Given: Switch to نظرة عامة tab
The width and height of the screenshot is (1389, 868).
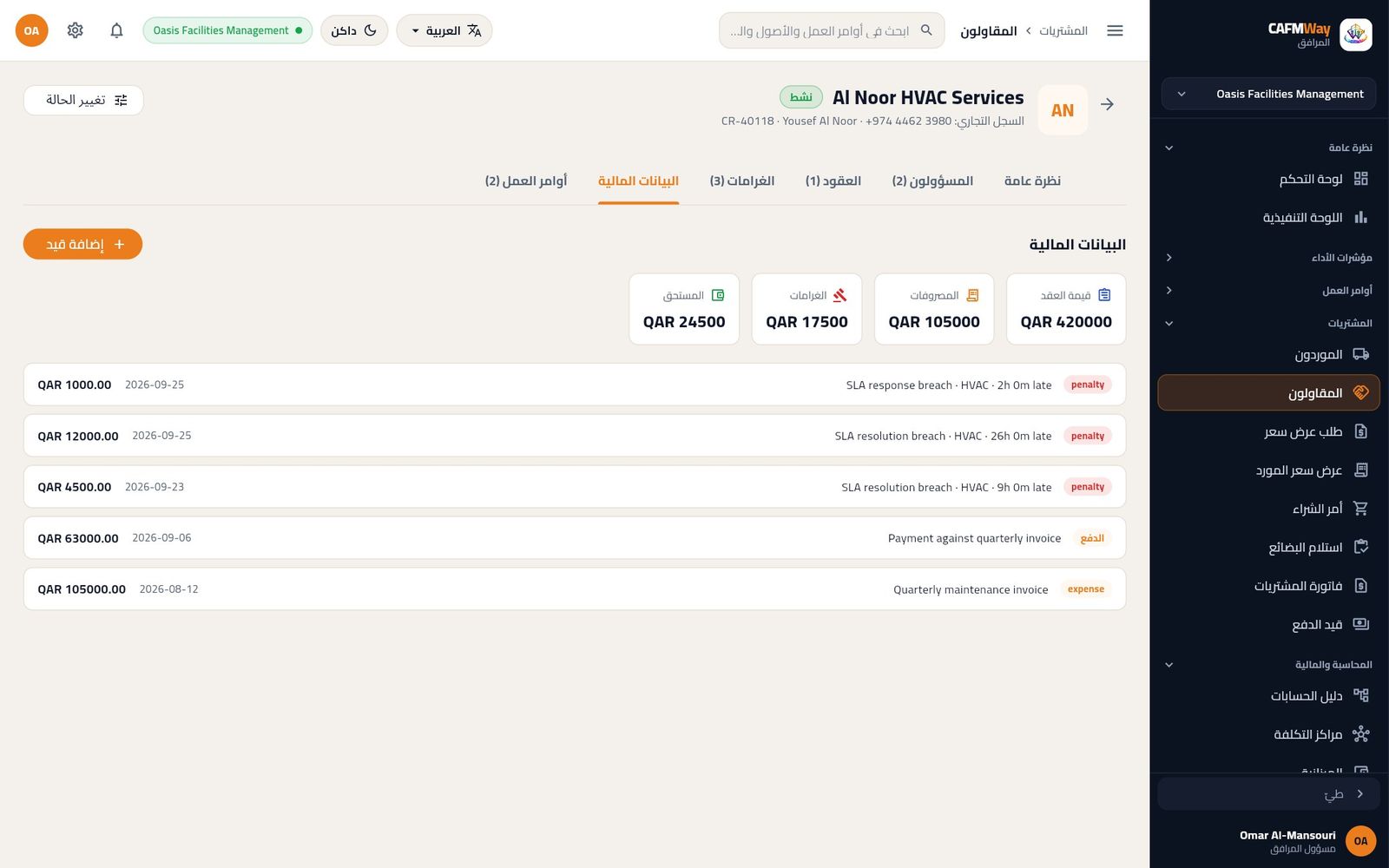Looking at the screenshot, I should click(x=1032, y=181).
